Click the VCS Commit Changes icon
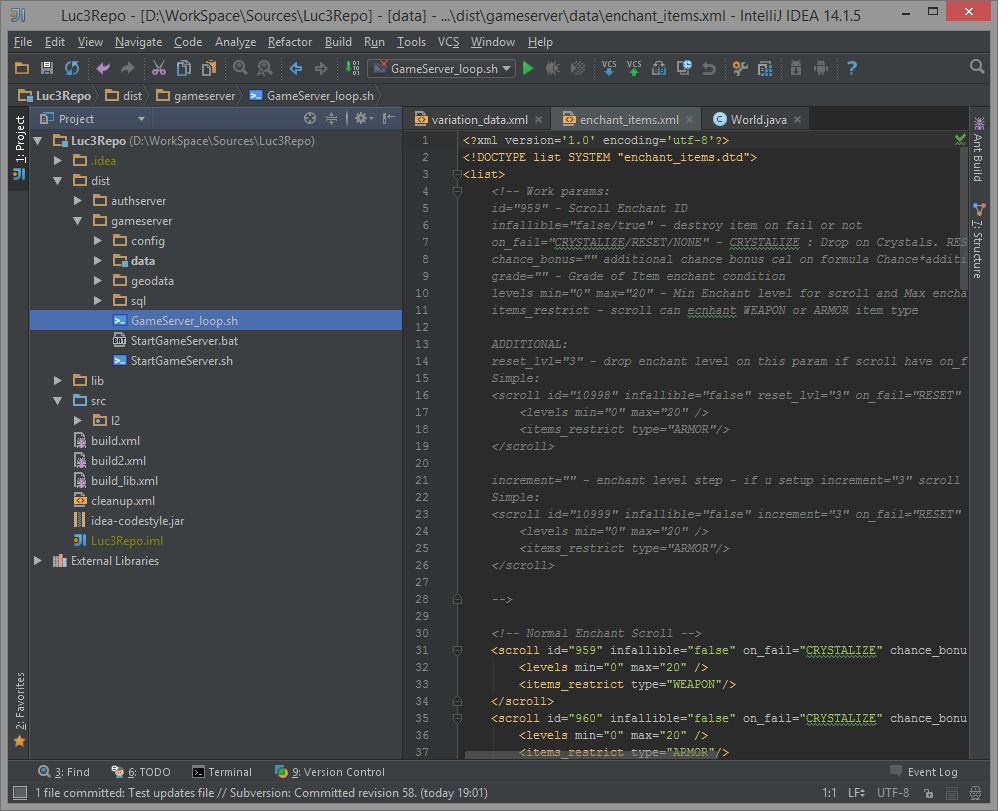1008x811 pixels. (634, 68)
